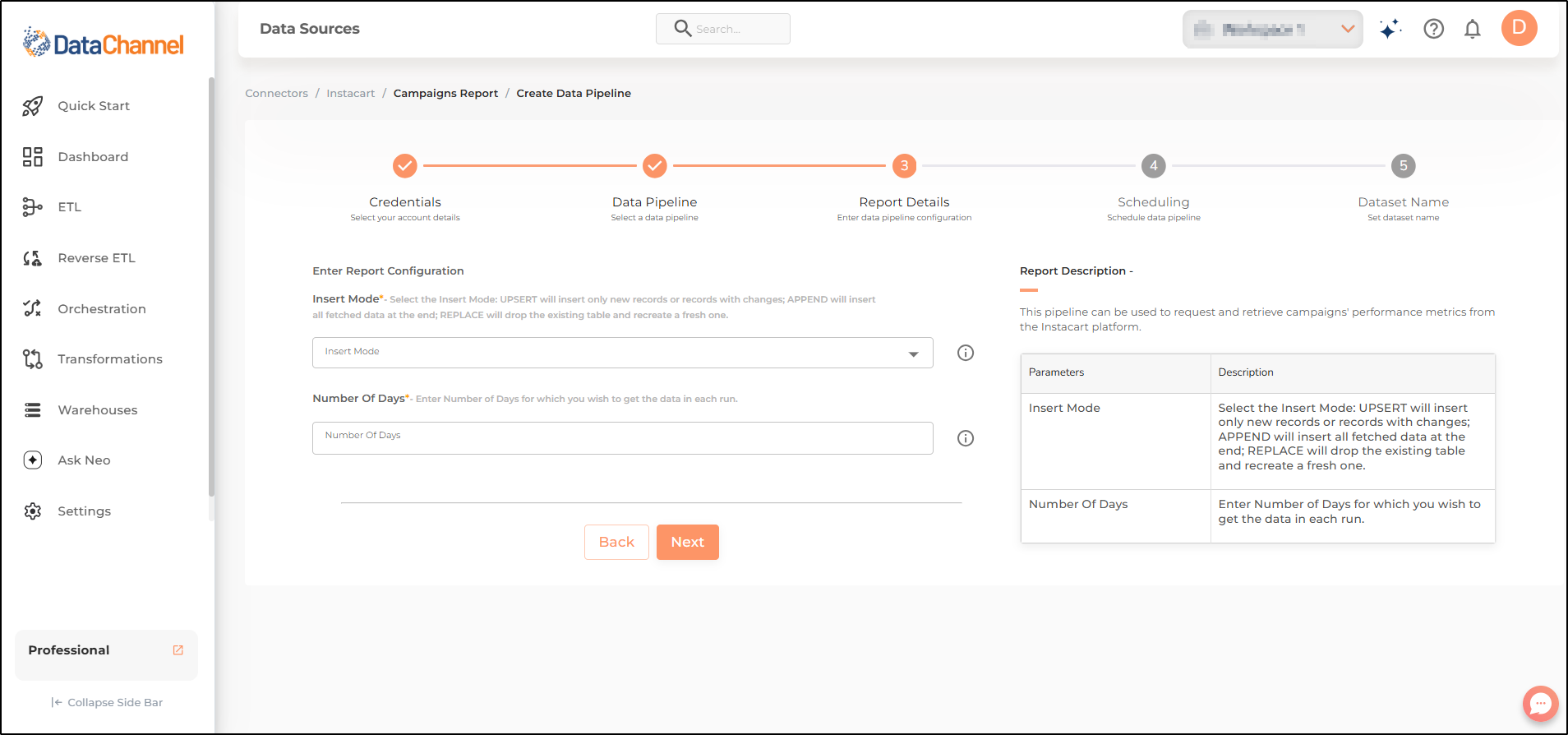
Task: Open Quick Start rocket icon
Action: 32,106
